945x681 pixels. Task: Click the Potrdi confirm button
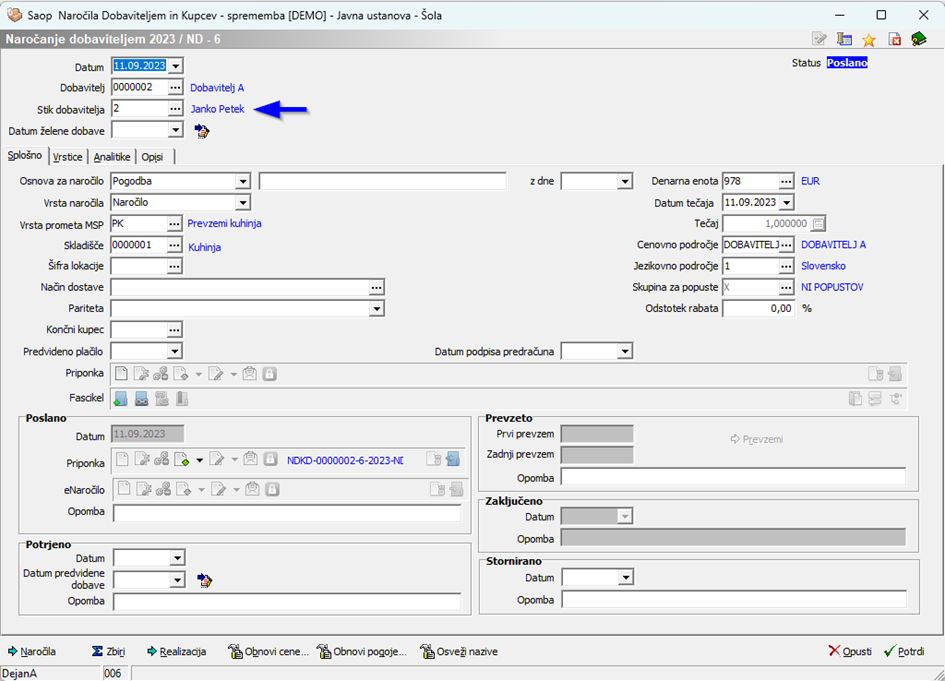903,651
